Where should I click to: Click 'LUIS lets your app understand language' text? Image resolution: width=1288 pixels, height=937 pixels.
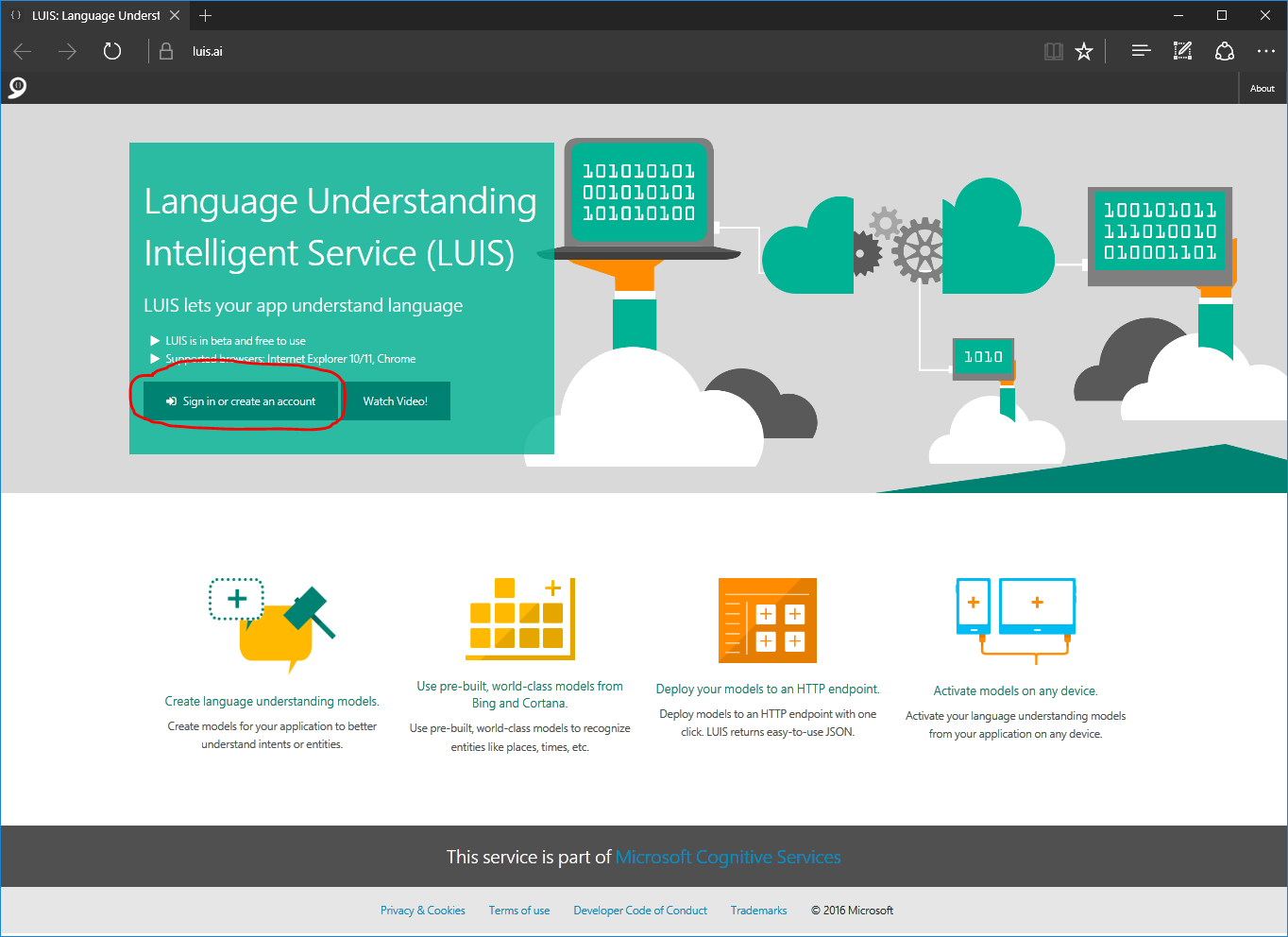click(303, 305)
